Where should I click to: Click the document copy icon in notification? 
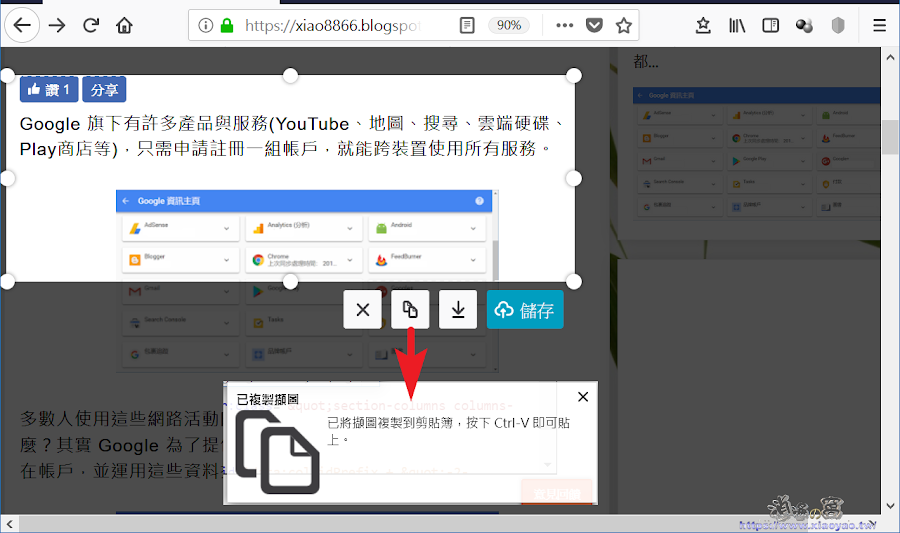[278, 452]
